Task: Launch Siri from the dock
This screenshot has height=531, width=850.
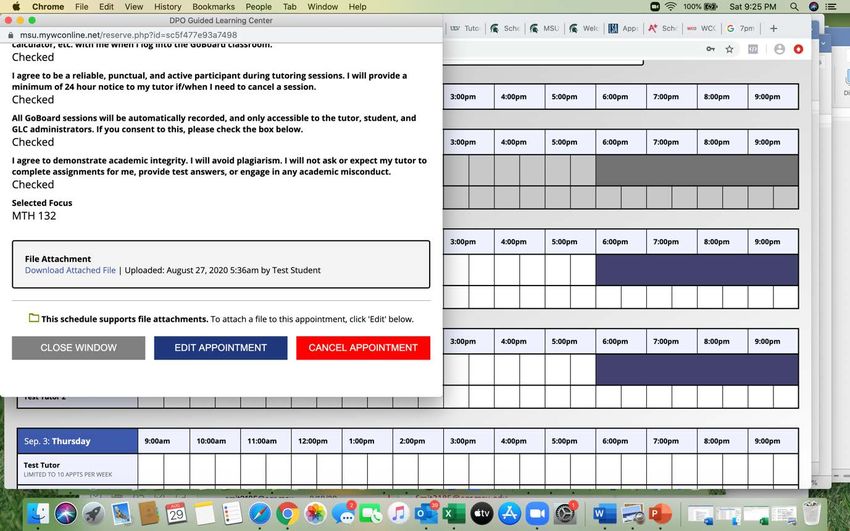Action: pos(66,514)
